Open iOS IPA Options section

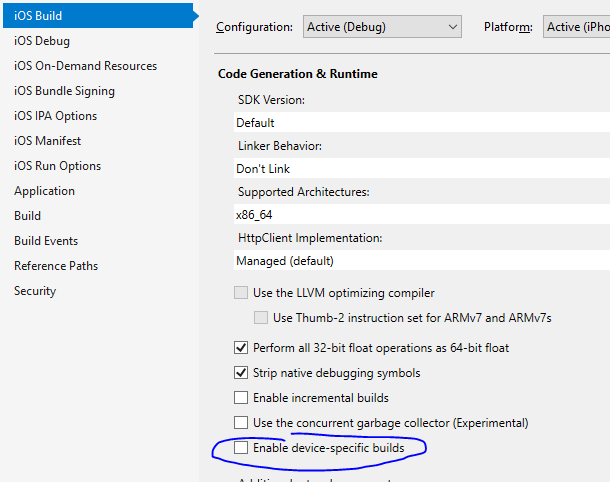pyautogui.click(x=56, y=116)
